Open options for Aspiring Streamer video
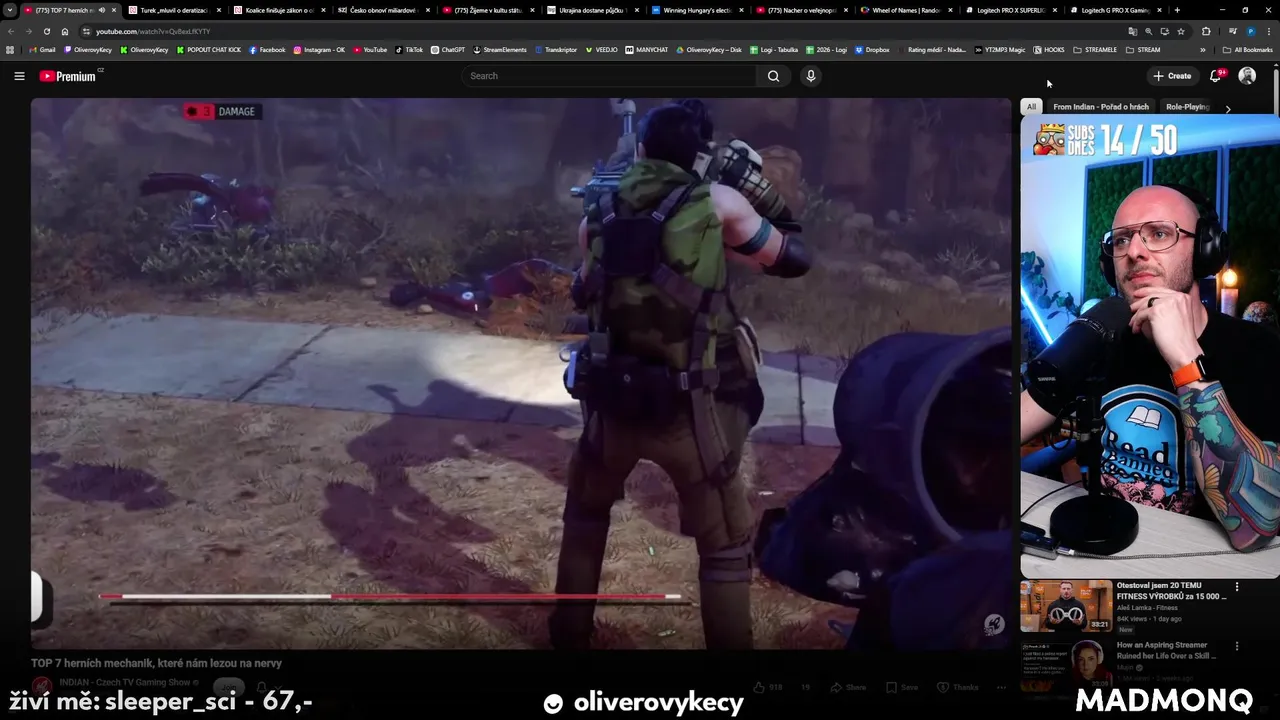 tap(1237, 647)
